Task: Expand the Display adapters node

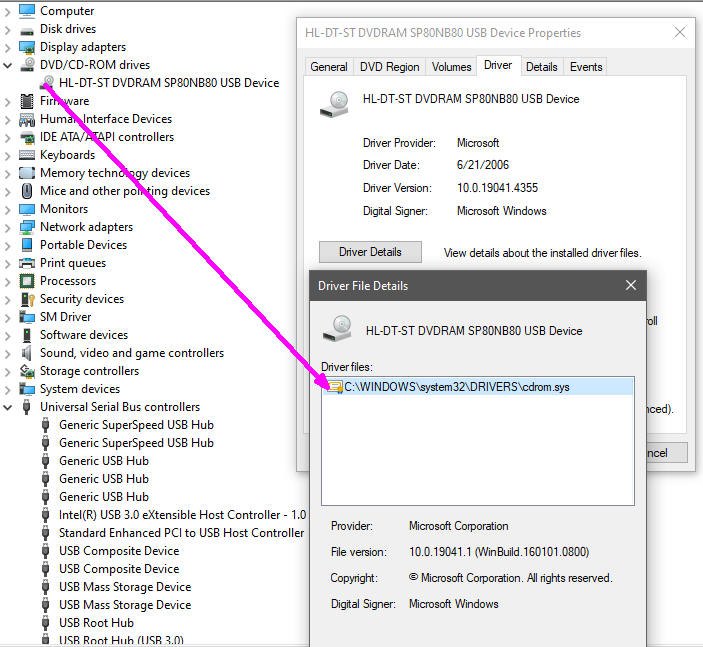Action: (x=7, y=48)
